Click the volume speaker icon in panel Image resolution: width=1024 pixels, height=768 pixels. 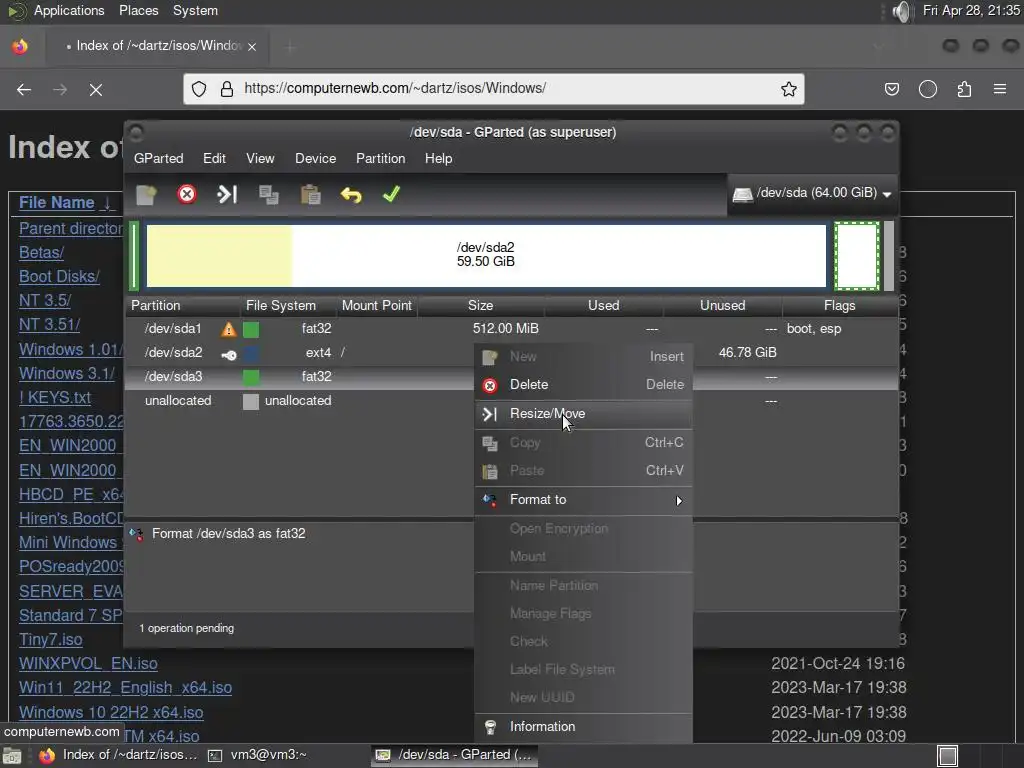(901, 12)
